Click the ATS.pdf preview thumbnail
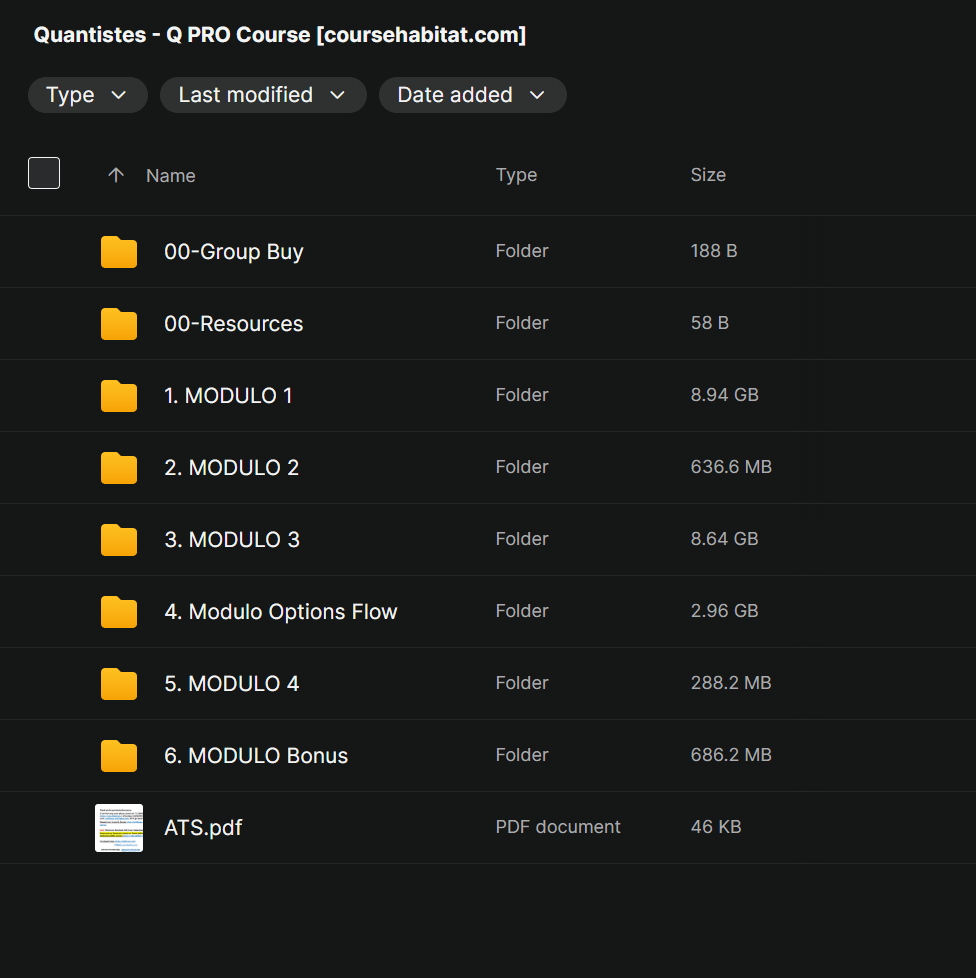976x978 pixels. point(118,828)
